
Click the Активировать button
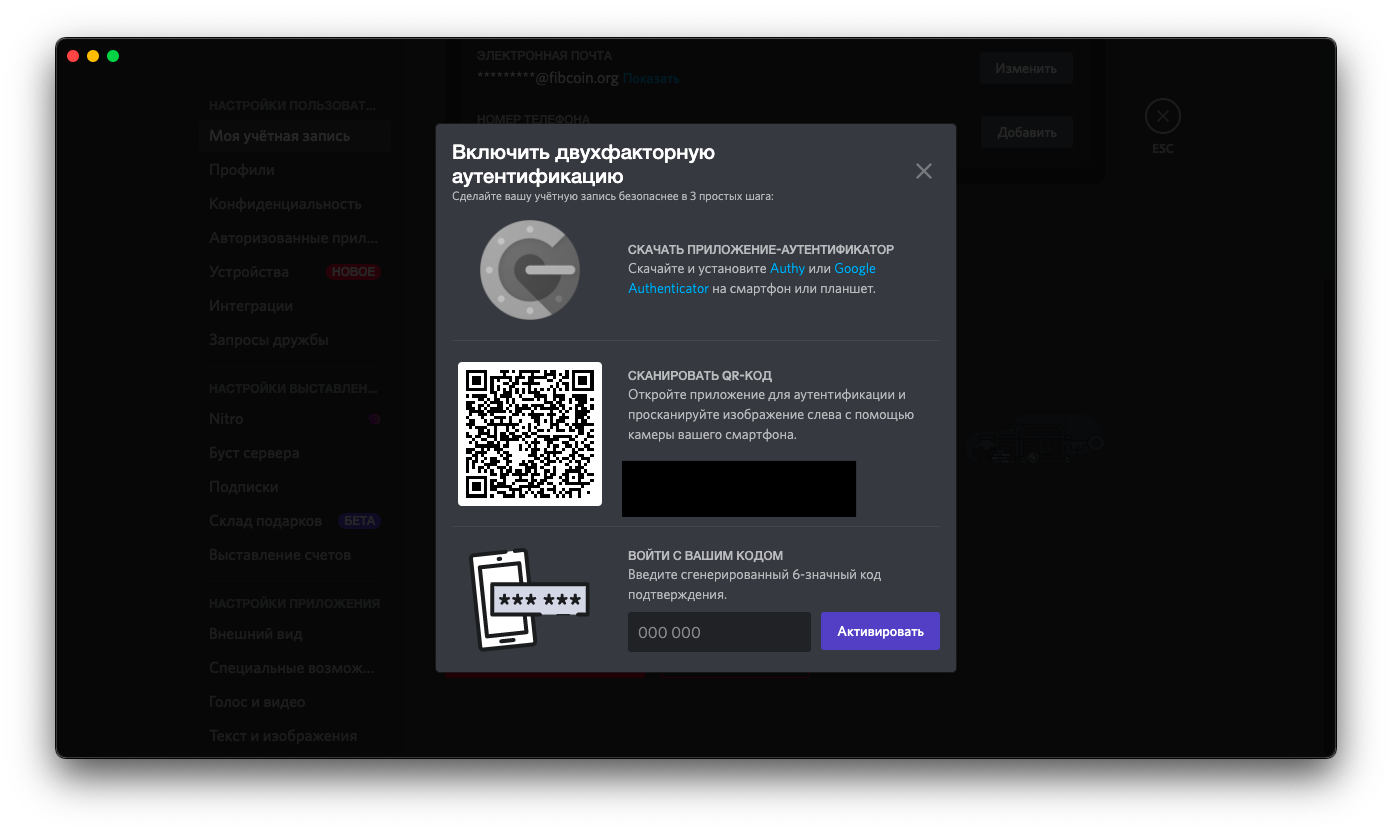click(880, 632)
